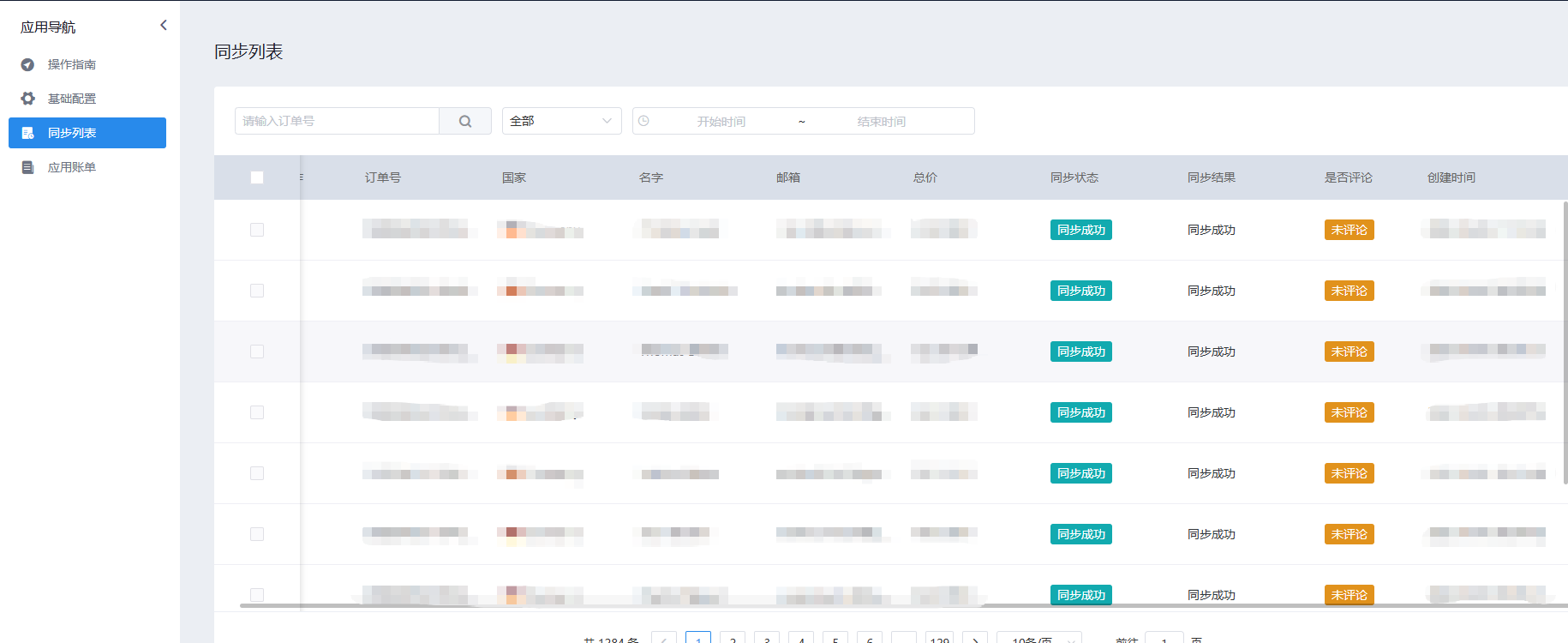Click the document icon beside 应用账单
Image resolution: width=1568 pixels, height=643 pixels.
[27, 167]
